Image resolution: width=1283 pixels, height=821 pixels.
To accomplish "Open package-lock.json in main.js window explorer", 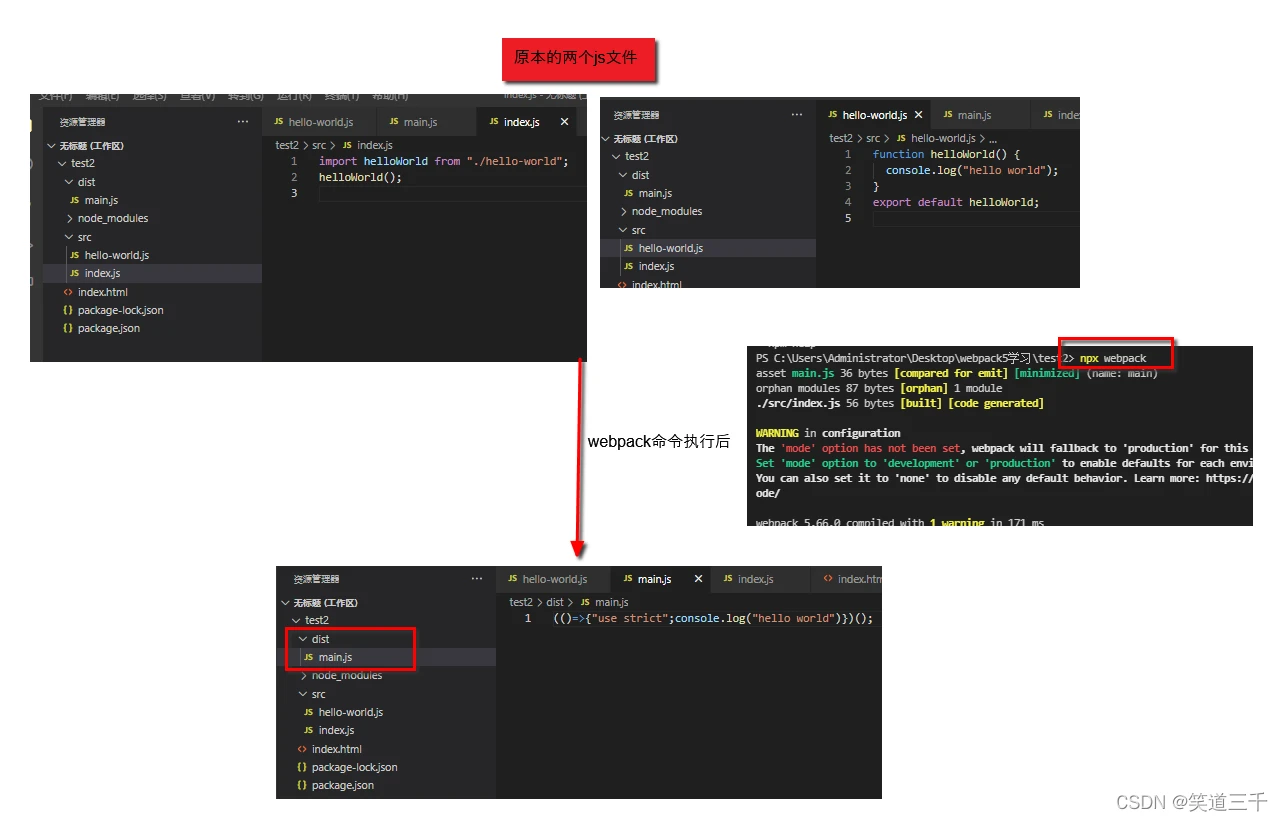I will tap(354, 767).
